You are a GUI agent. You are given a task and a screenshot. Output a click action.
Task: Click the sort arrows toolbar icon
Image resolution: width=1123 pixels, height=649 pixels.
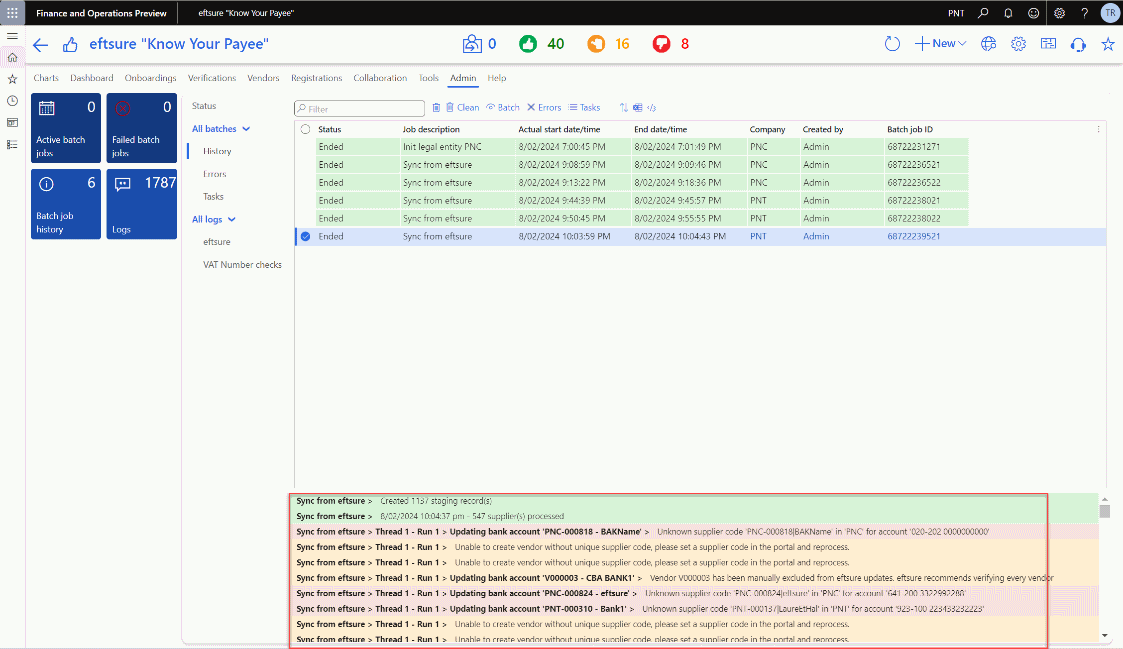click(624, 107)
